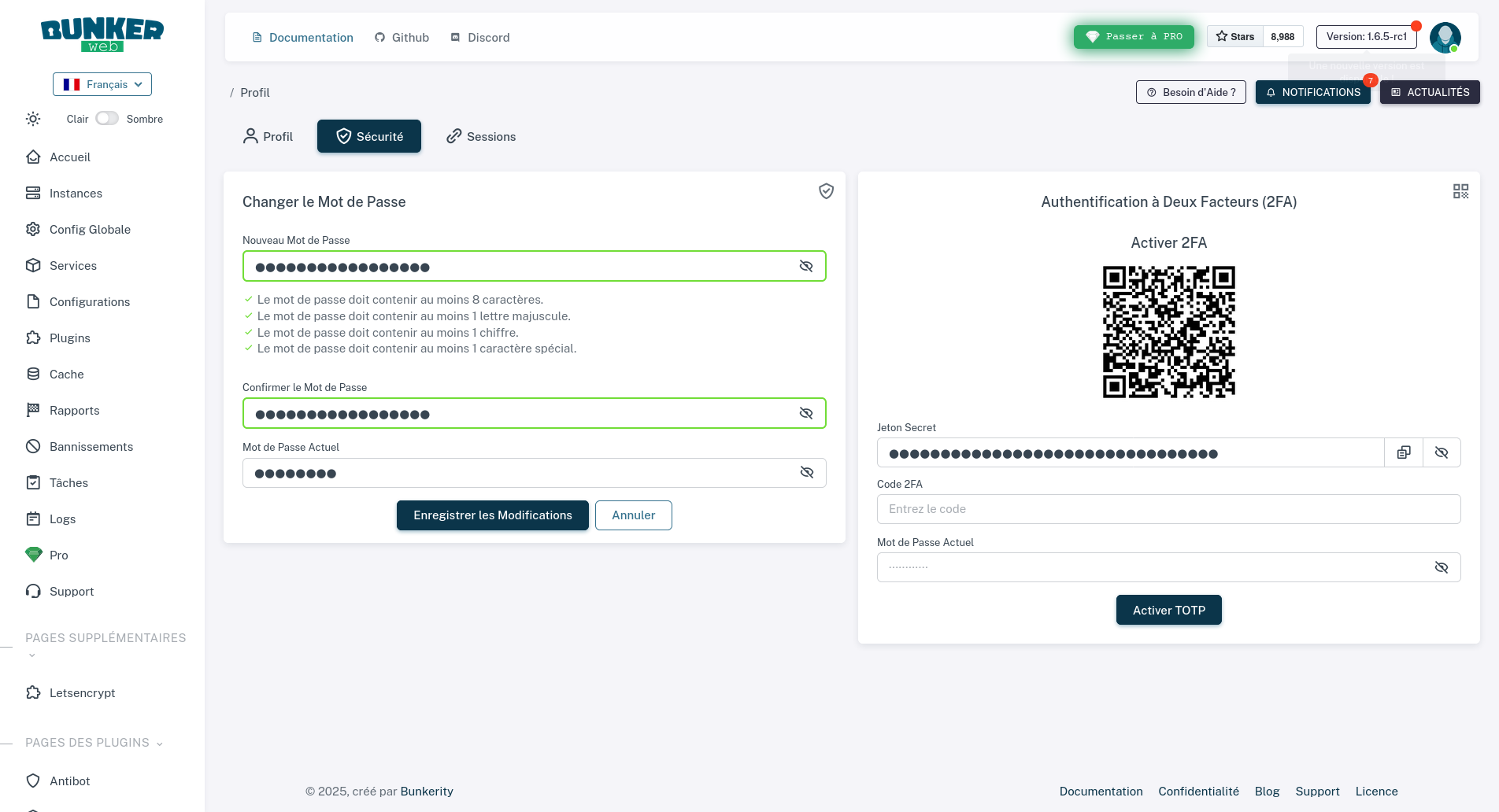Switch to the Profil tab
This screenshot has height=812, width=1499.
click(x=268, y=136)
